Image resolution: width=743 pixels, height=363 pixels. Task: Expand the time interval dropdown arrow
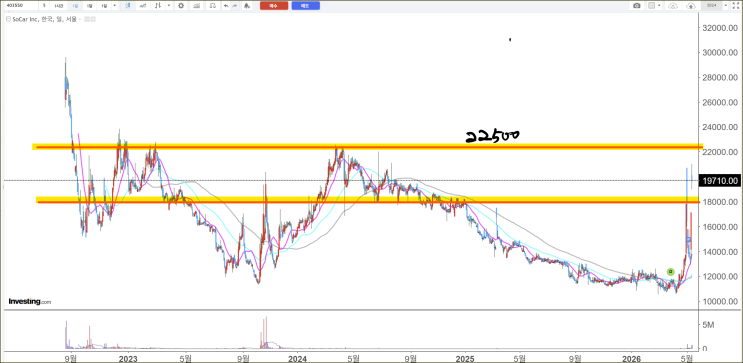(x=114, y=6)
